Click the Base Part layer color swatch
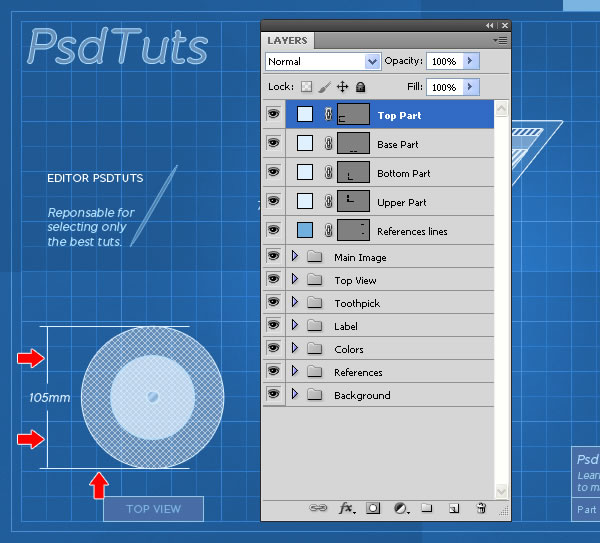The height and width of the screenshot is (543, 600). [305, 143]
